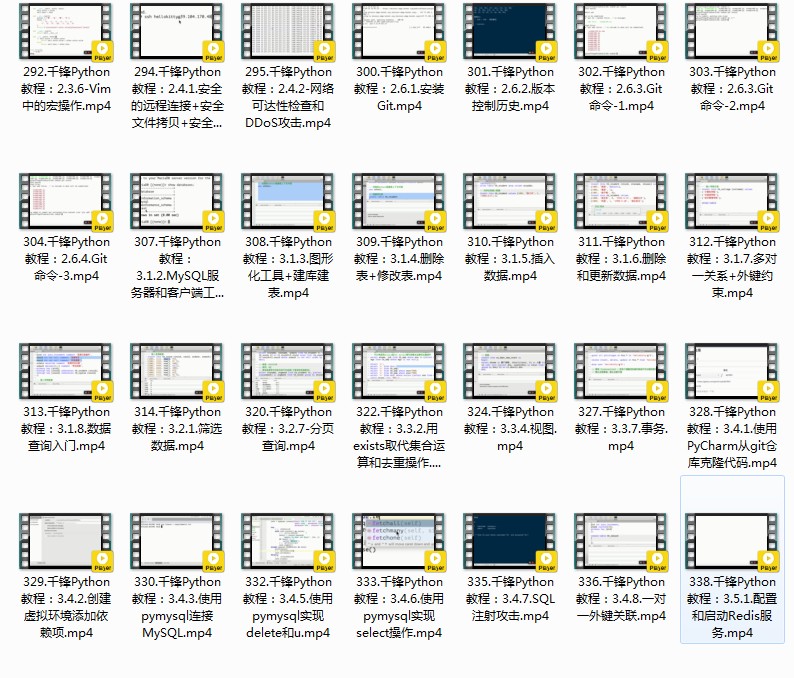The height and width of the screenshot is (678, 794).
Task: Select video icon for 309 删除表+修改表.mp4
Action: pyautogui.click(x=399, y=202)
